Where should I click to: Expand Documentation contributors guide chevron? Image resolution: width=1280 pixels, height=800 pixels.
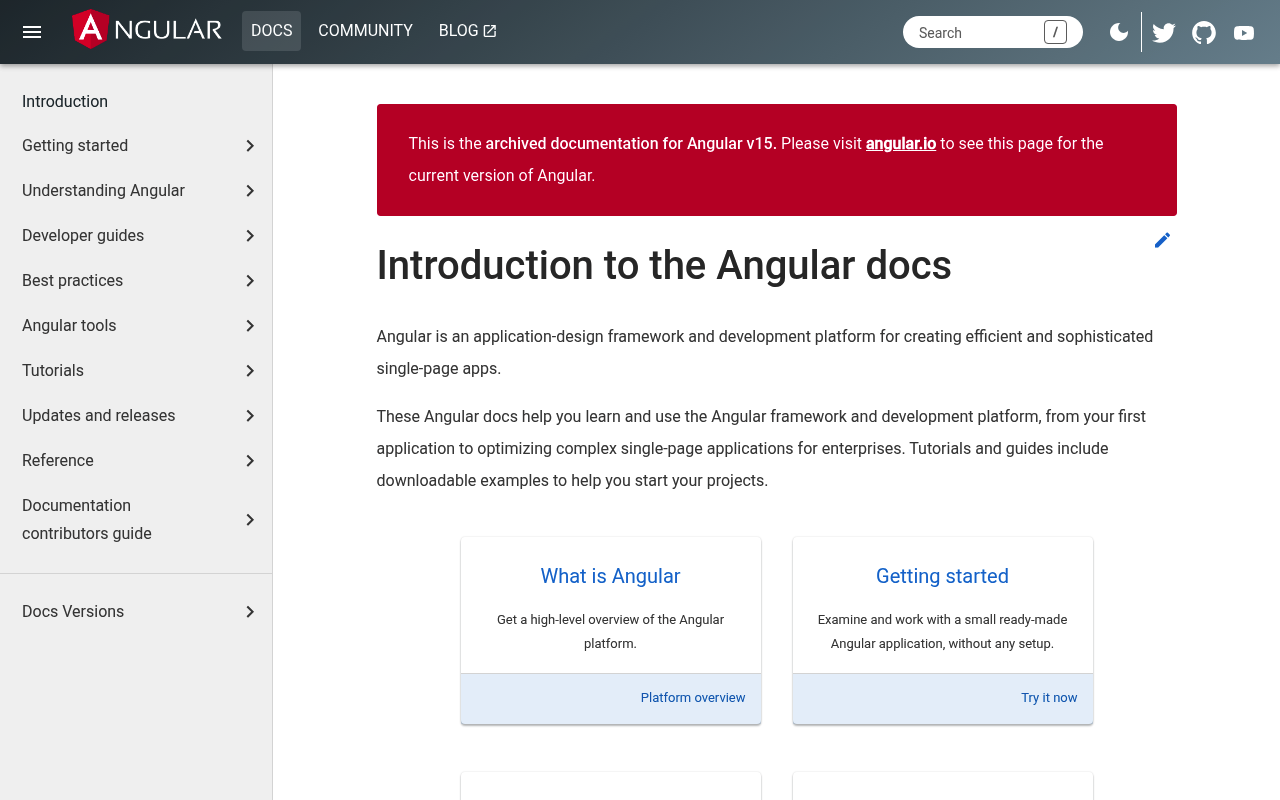(x=250, y=520)
